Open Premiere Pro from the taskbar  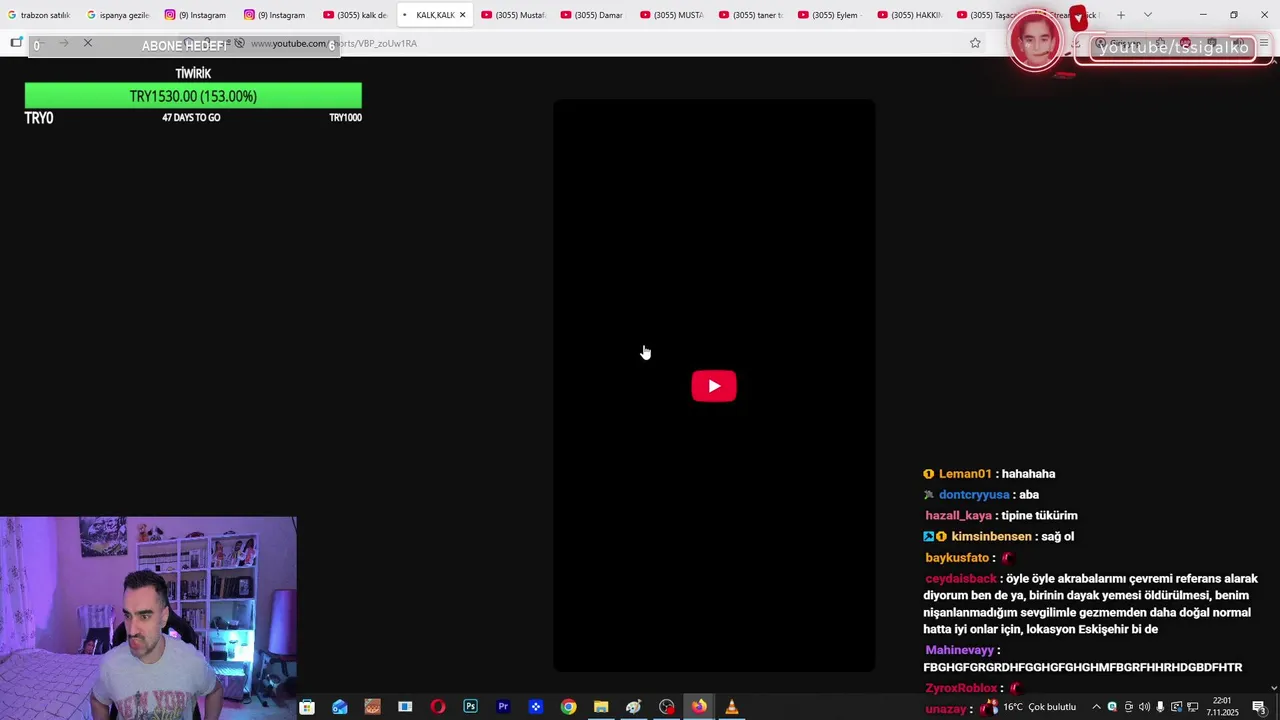(x=503, y=707)
